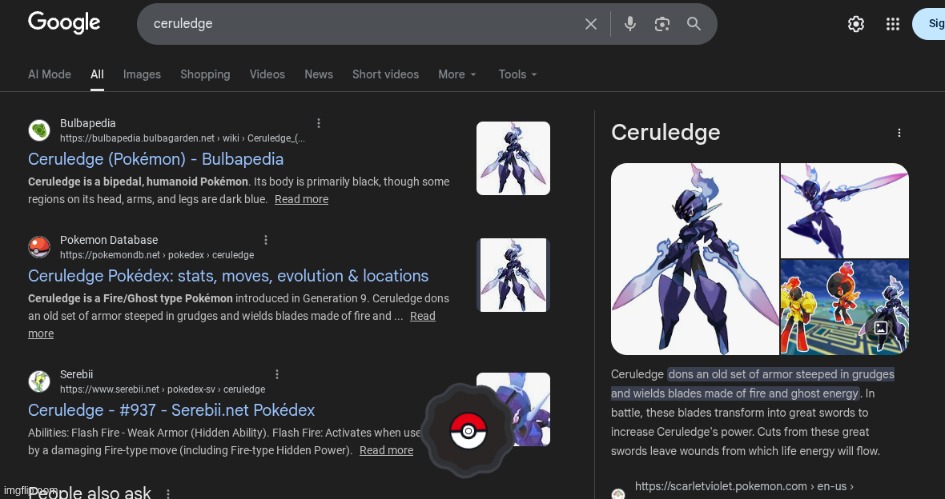Expand the More dropdown in search tabs

pos(457,74)
